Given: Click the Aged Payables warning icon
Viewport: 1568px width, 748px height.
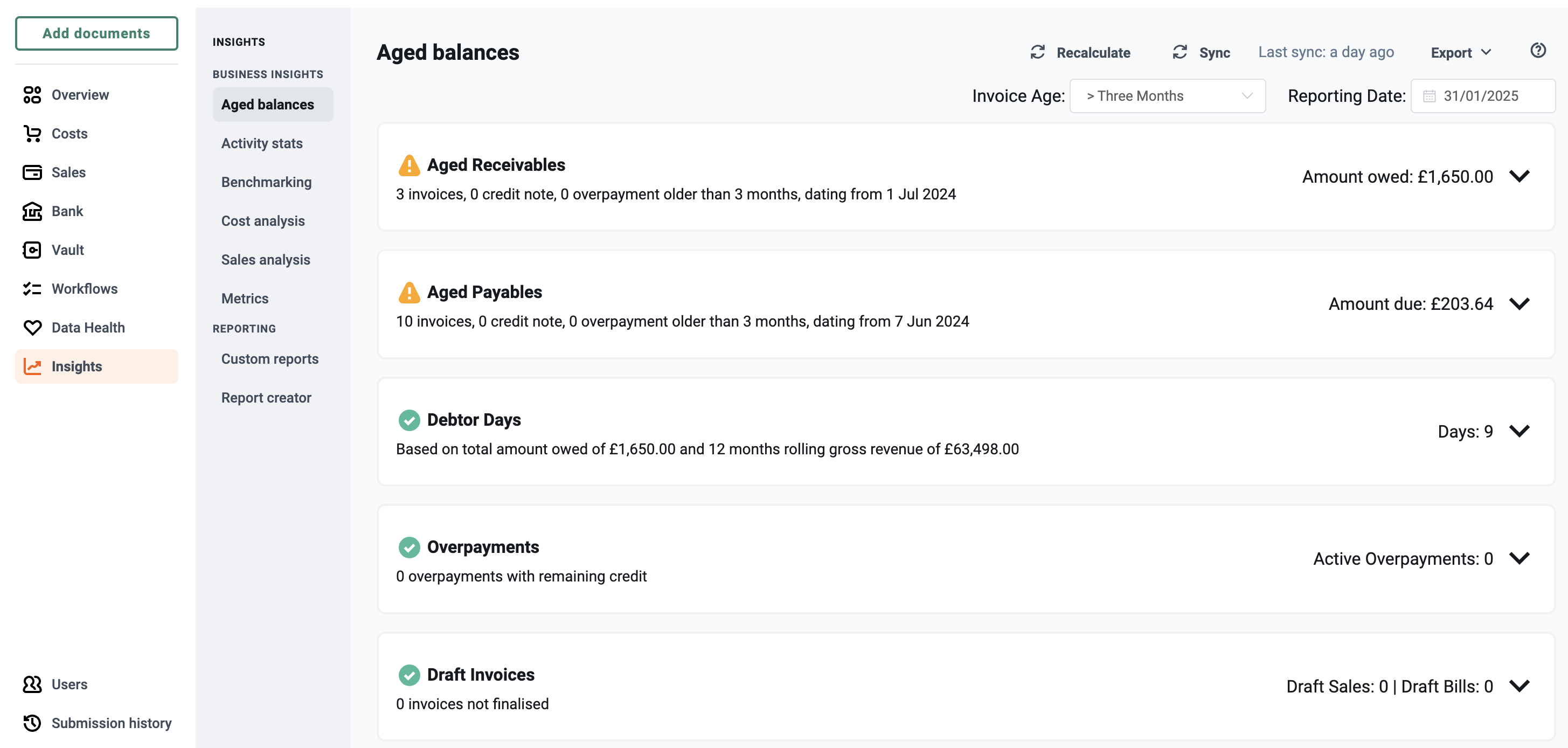Looking at the screenshot, I should pyautogui.click(x=409, y=292).
